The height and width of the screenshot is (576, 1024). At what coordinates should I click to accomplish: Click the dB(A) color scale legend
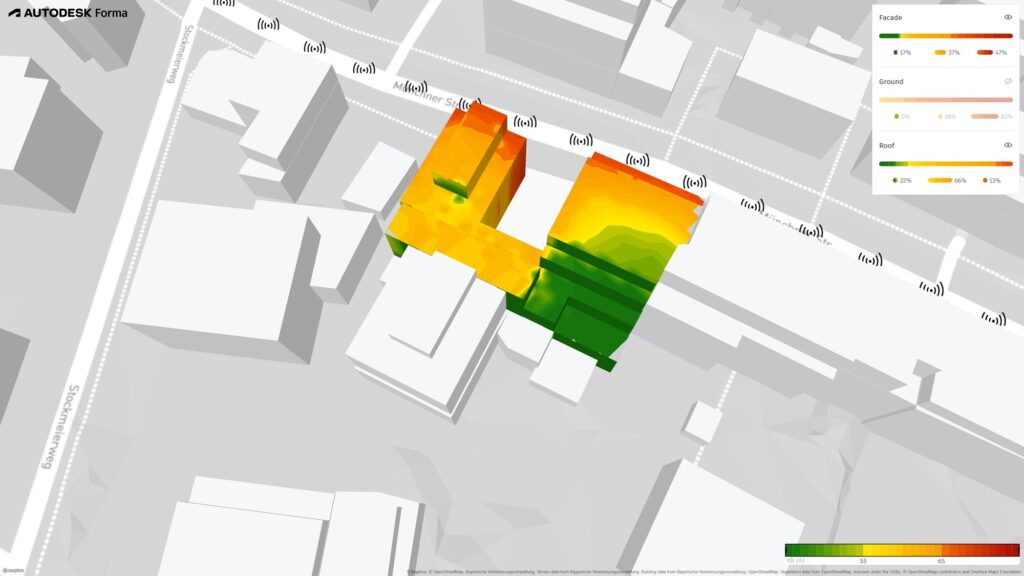pos(902,550)
